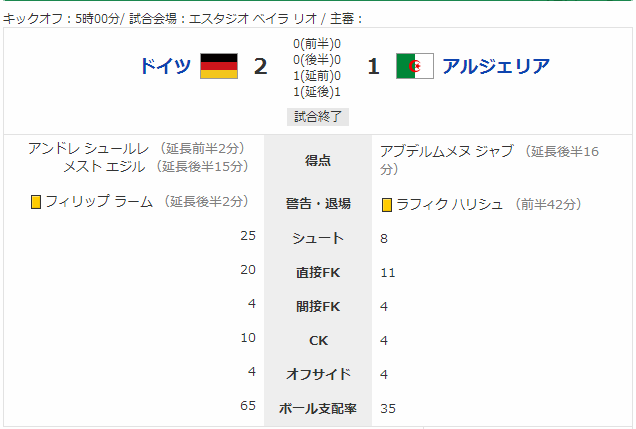Viewport: 636px width, 429px height.
Task: Click the 得点 row header
Action: [x=318, y=161]
